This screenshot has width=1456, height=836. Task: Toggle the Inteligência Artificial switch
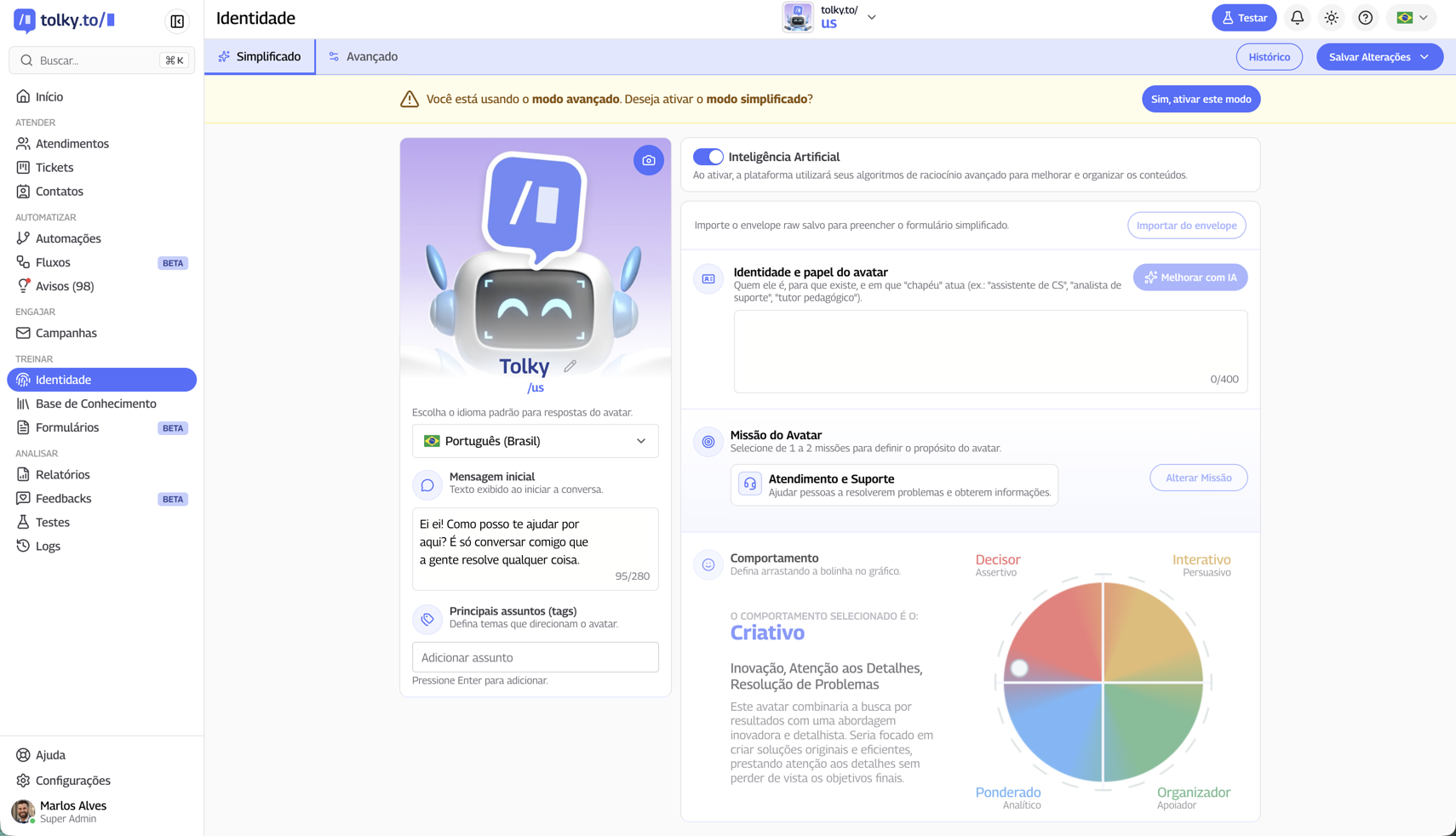(708, 157)
